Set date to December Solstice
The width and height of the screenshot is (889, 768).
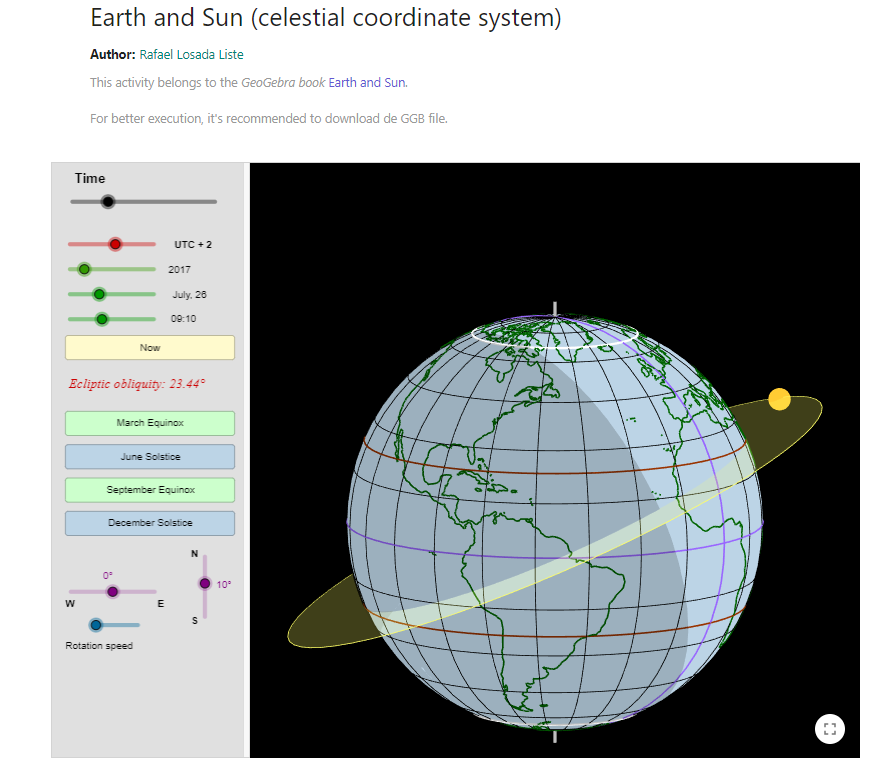(150, 523)
